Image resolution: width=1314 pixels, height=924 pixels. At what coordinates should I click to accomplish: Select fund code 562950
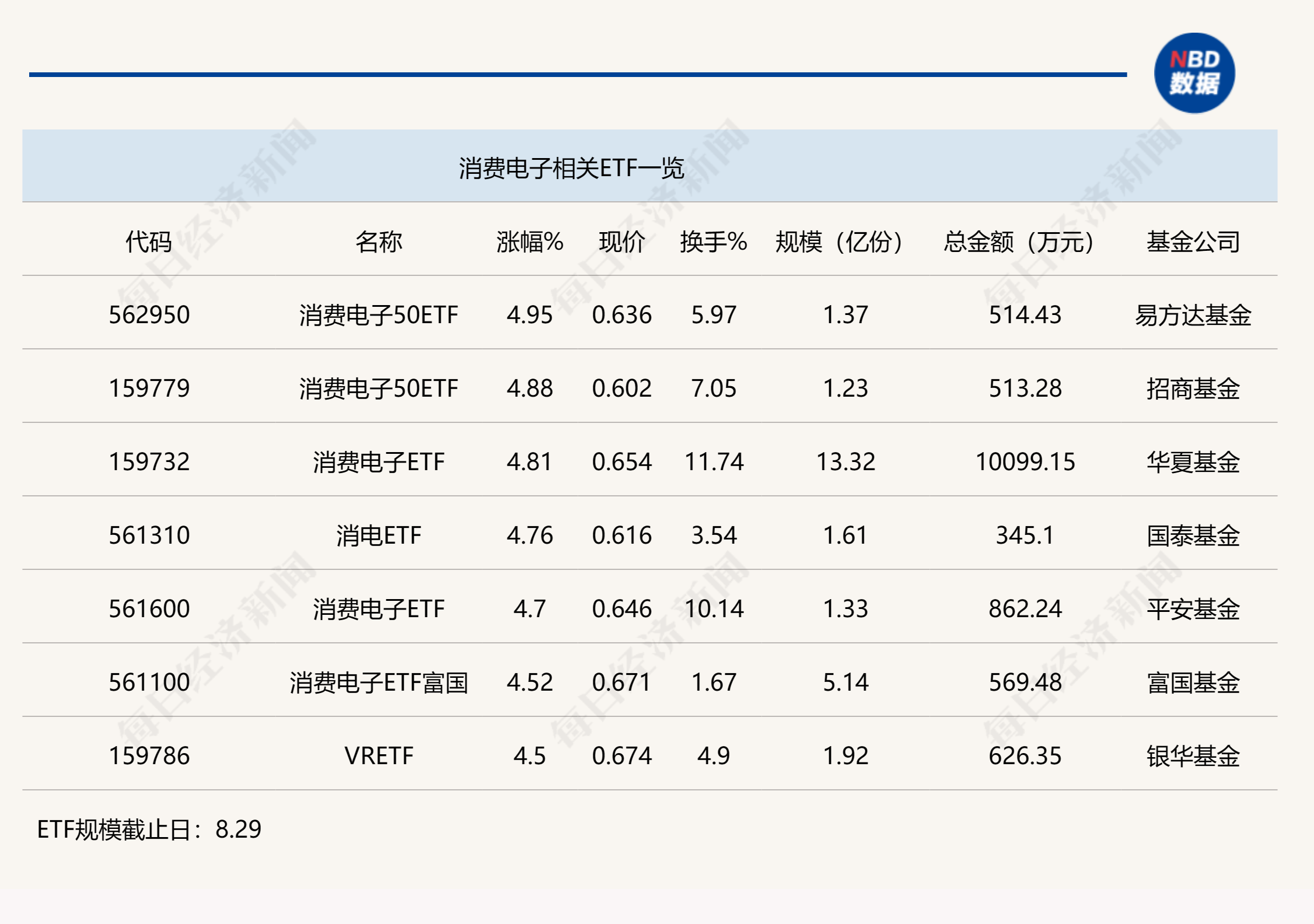[149, 315]
